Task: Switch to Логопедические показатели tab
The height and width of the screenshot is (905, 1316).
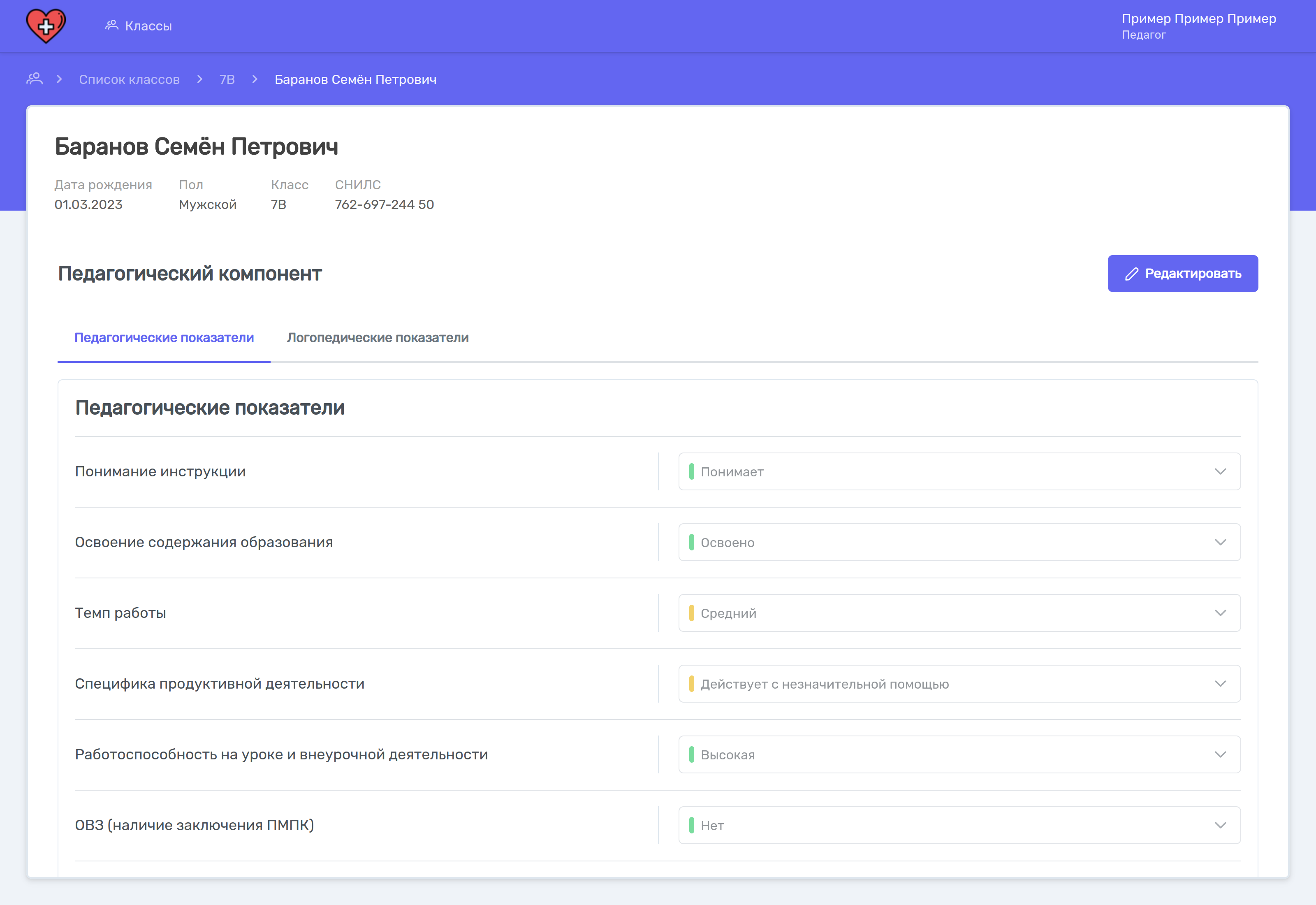Action: click(378, 338)
